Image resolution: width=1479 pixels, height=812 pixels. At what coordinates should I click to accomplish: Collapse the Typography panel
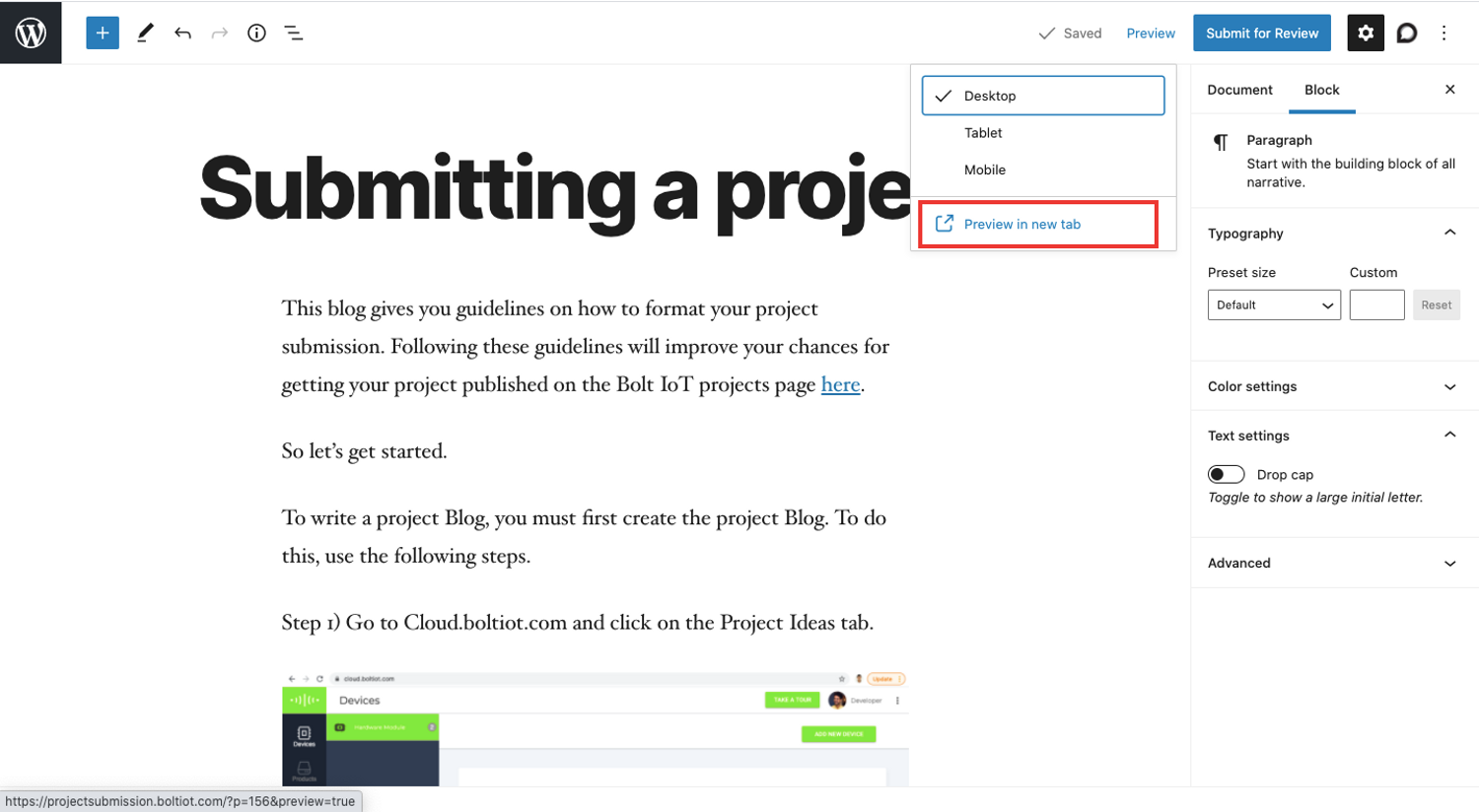coord(1332,233)
